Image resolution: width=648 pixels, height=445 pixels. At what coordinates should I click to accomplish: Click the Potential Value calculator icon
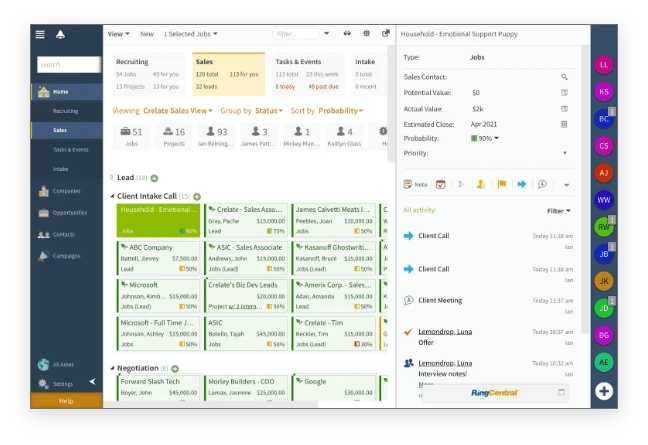[x=564, y=93]
